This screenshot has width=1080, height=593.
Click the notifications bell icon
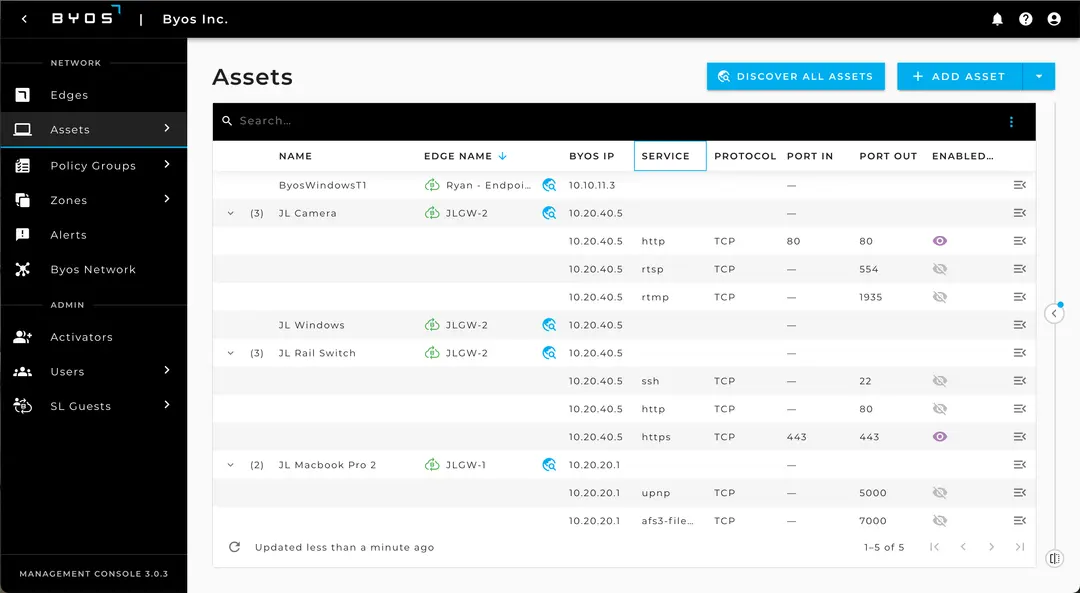997,19
